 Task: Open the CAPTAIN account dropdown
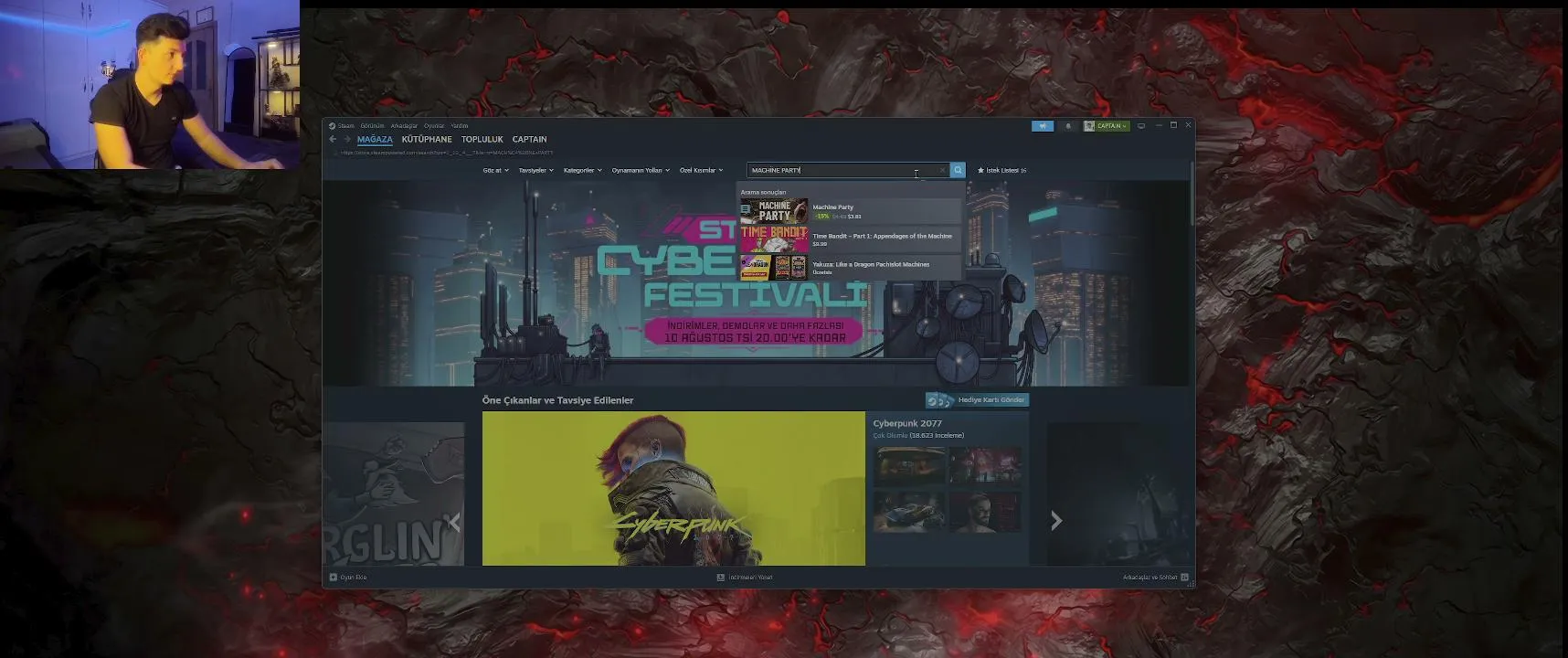pos(1107,126)
